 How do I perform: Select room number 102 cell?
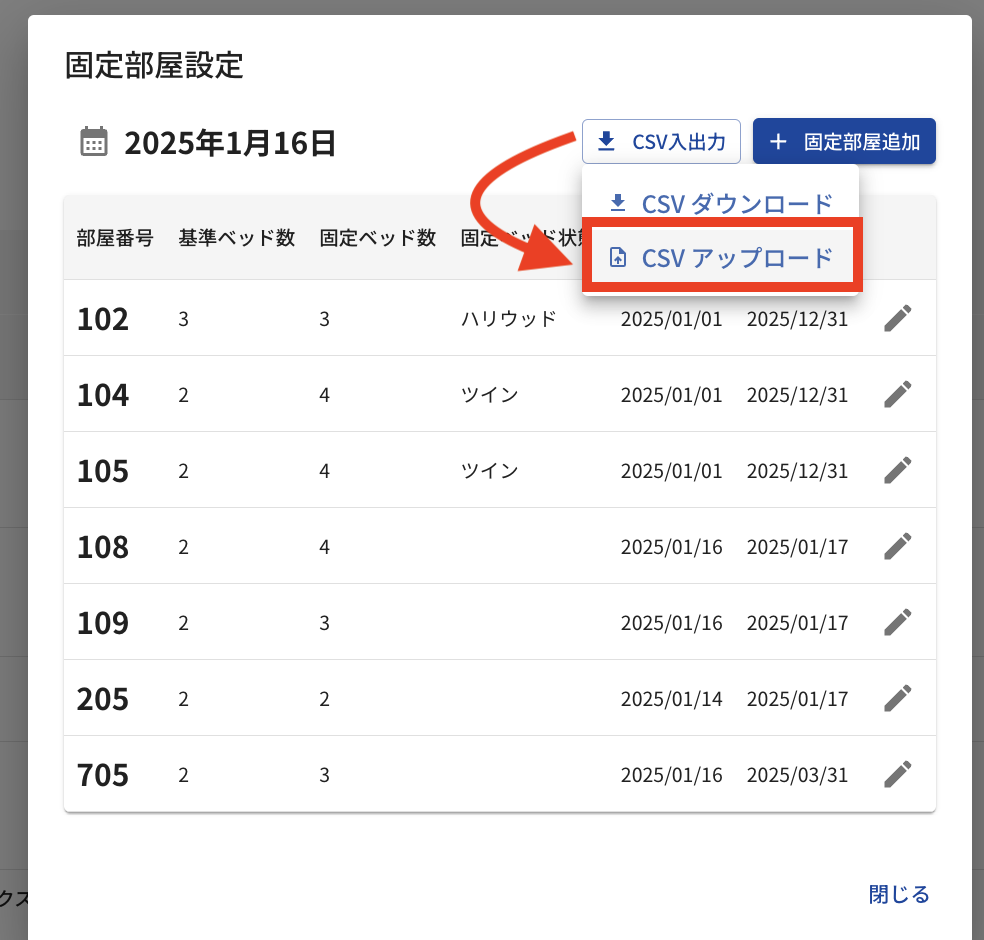click(103, 319)
